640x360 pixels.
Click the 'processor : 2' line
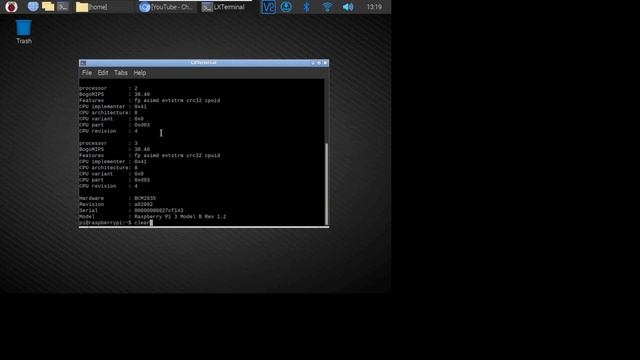108,88
